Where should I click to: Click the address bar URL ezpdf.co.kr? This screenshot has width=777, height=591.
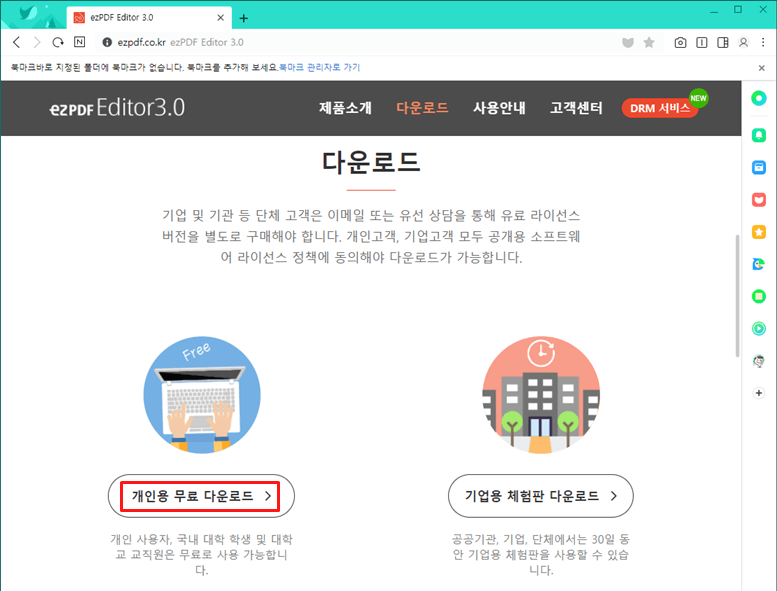[x=141, y=43]
